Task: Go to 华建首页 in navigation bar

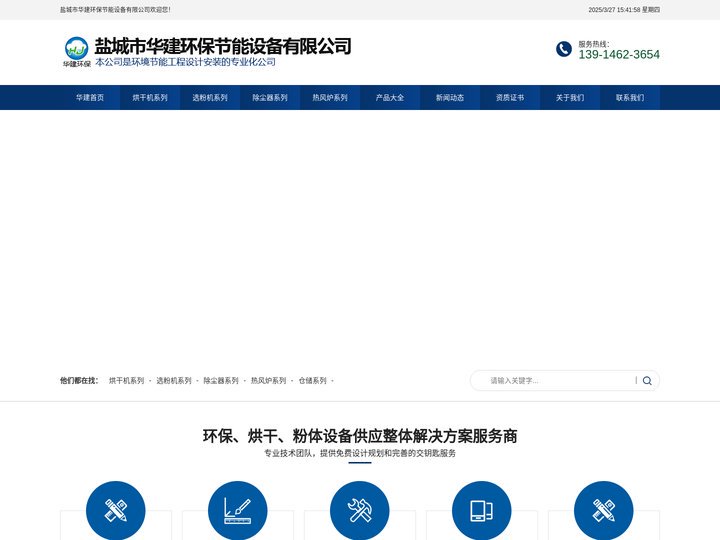Action: [90, 97]
